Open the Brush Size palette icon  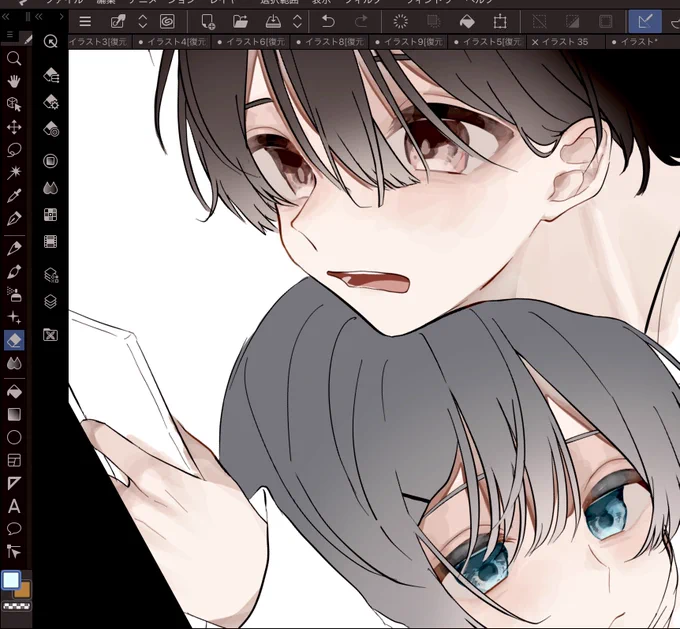click(x=51, y=129)
